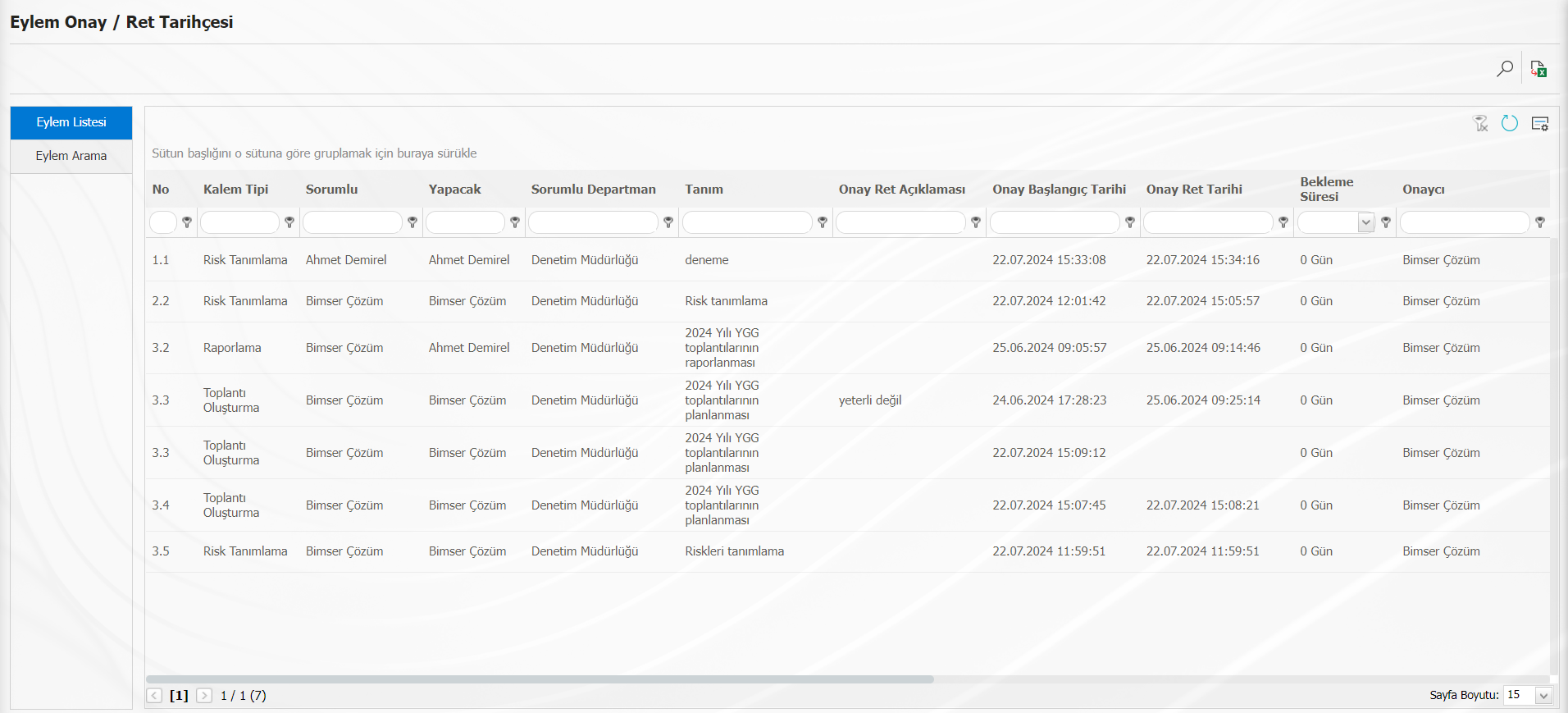Image resolution: width=1568 pixels, height=713 pixels.
Task: Click page number [1] link
Action: click(x=179, y=696)
